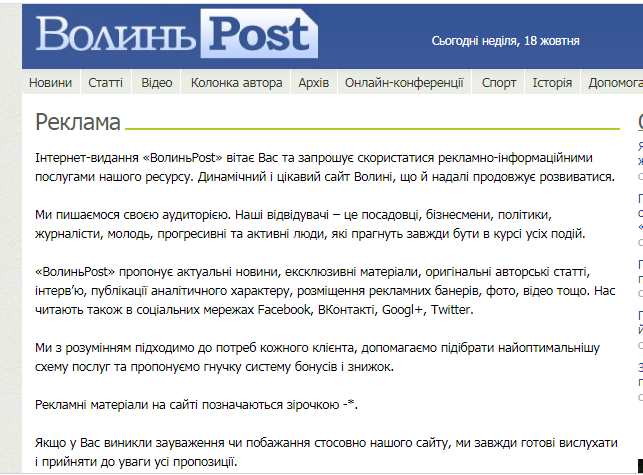
Task: Open the Архів page
Action: (x=313, y=83)
